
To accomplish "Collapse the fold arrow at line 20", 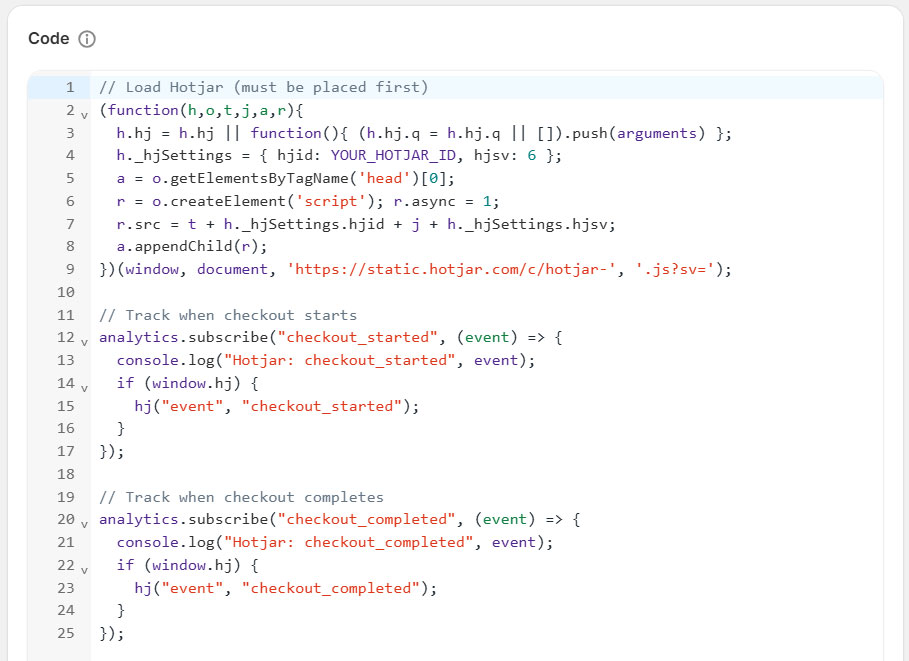I will coord(85,525).
